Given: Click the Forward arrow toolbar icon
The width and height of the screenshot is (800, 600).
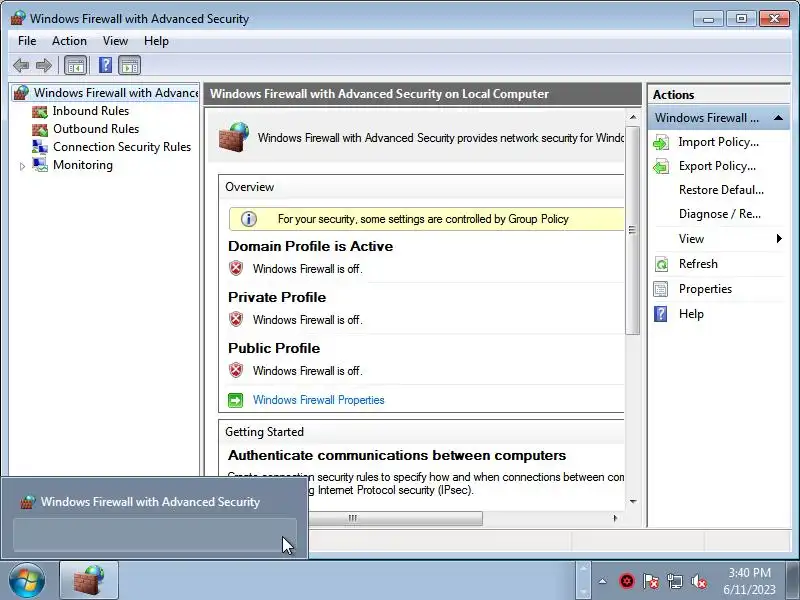Looking at the screenshot, I should 44,65.
